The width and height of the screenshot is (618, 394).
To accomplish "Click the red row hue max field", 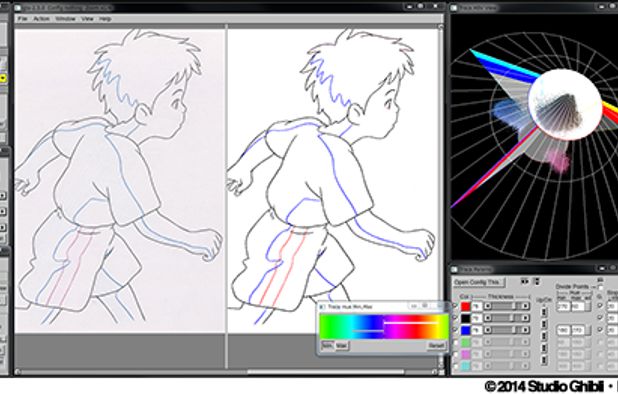I will click(x=578, y=307).
